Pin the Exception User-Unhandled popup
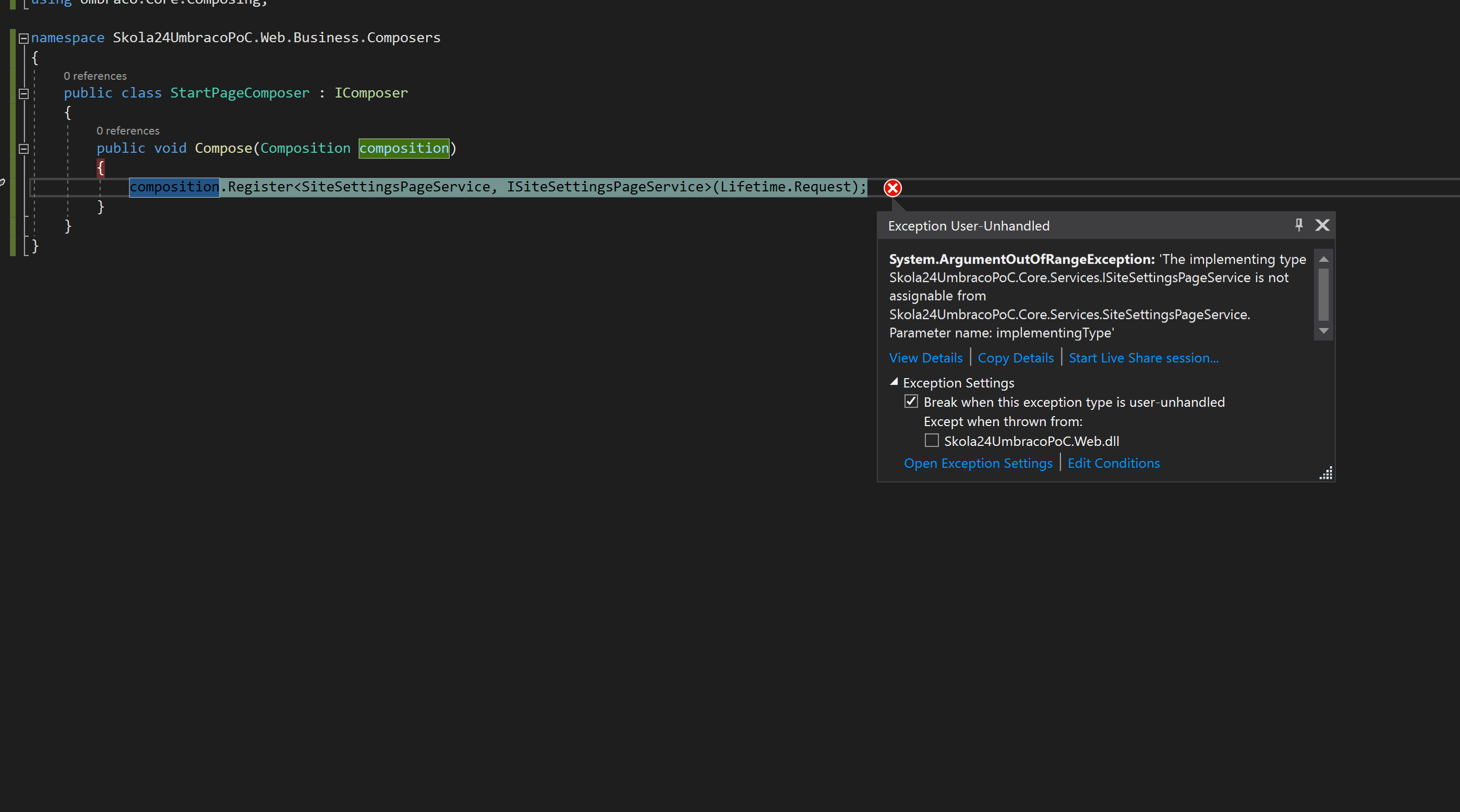The width and height of the screenshot is (1460, 812). click(x=1298, y=225)
